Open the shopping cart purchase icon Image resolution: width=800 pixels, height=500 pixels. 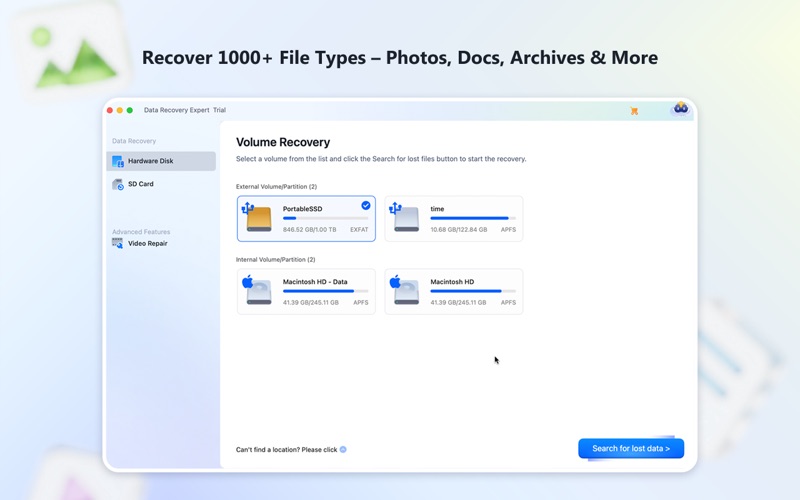(x=634, y=111)
